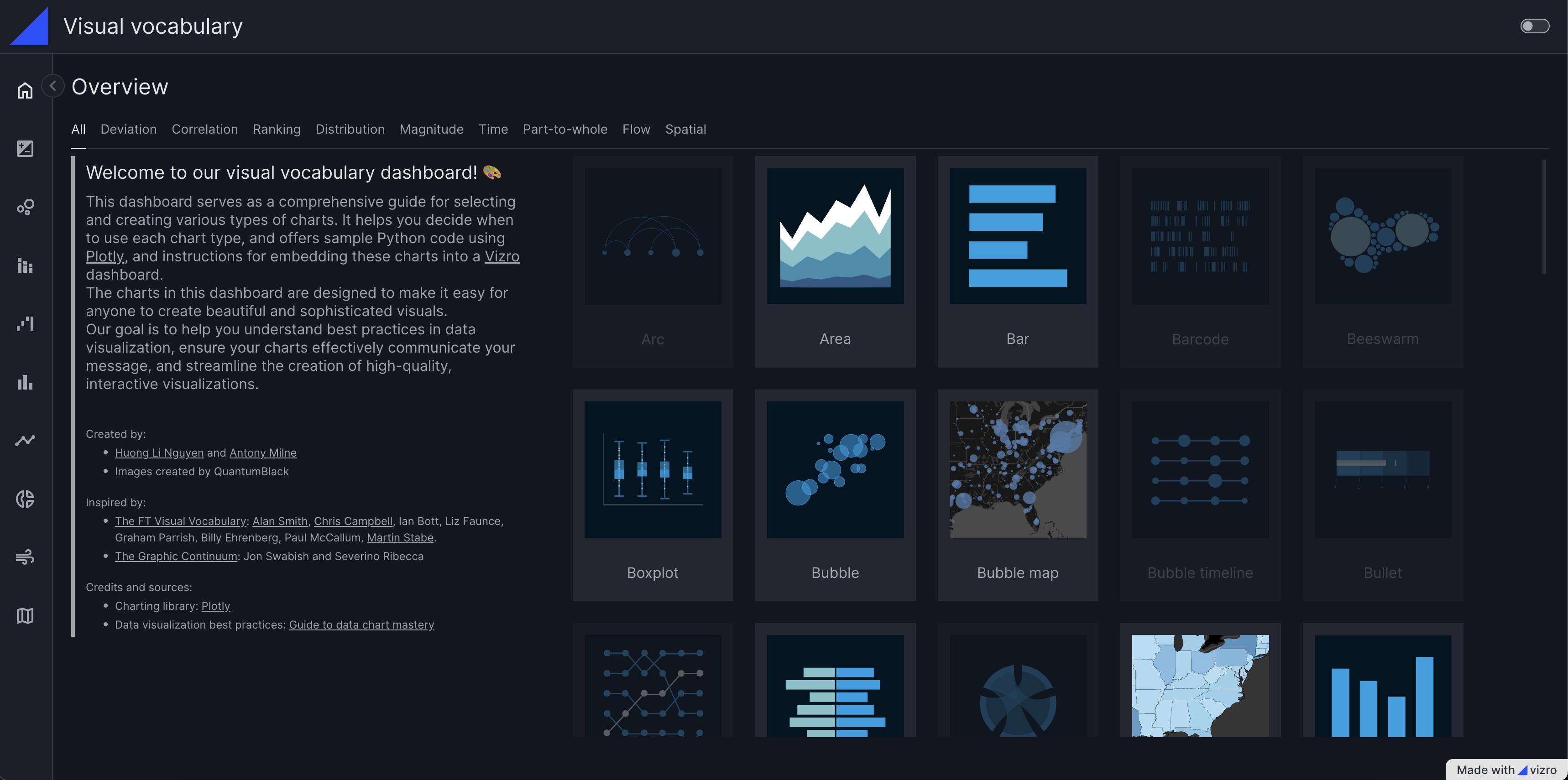Open Huong Li Nguyen's profile link
This screenshot has width=1568, height=780.
[159, 452]
